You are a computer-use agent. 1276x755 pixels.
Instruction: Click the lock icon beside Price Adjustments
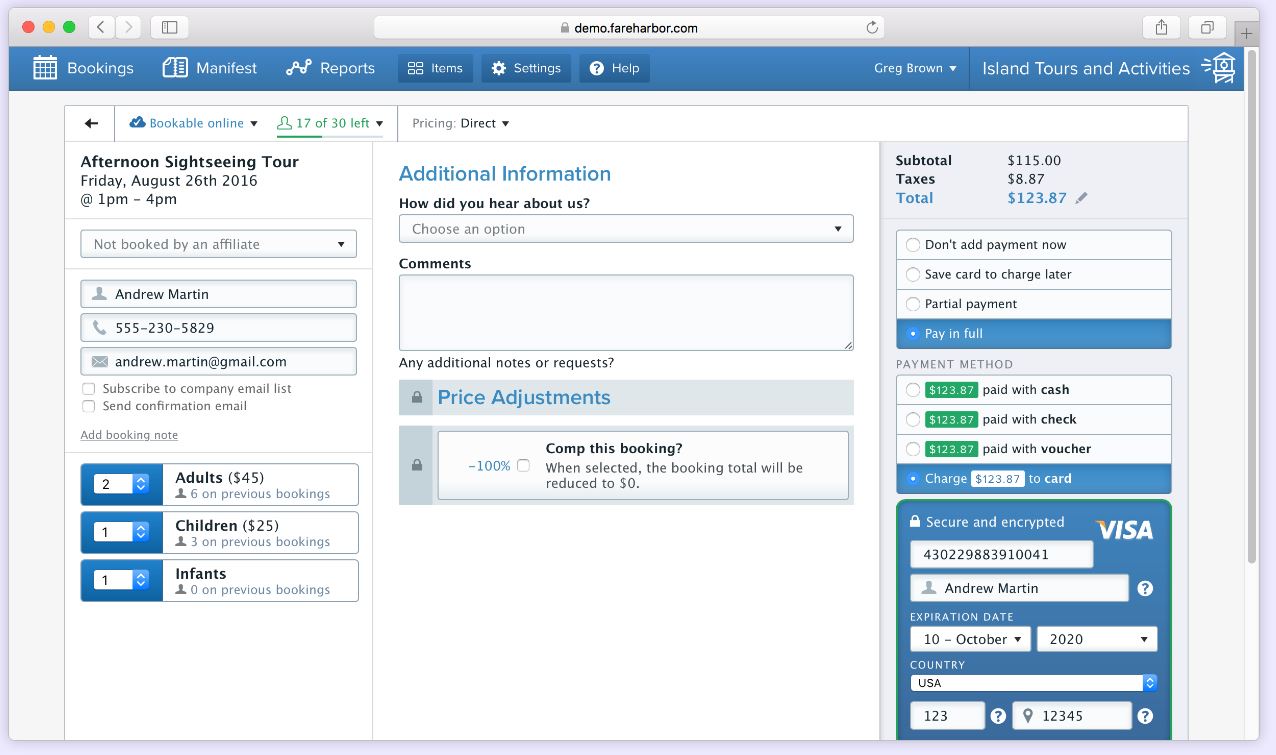(416, 398)
